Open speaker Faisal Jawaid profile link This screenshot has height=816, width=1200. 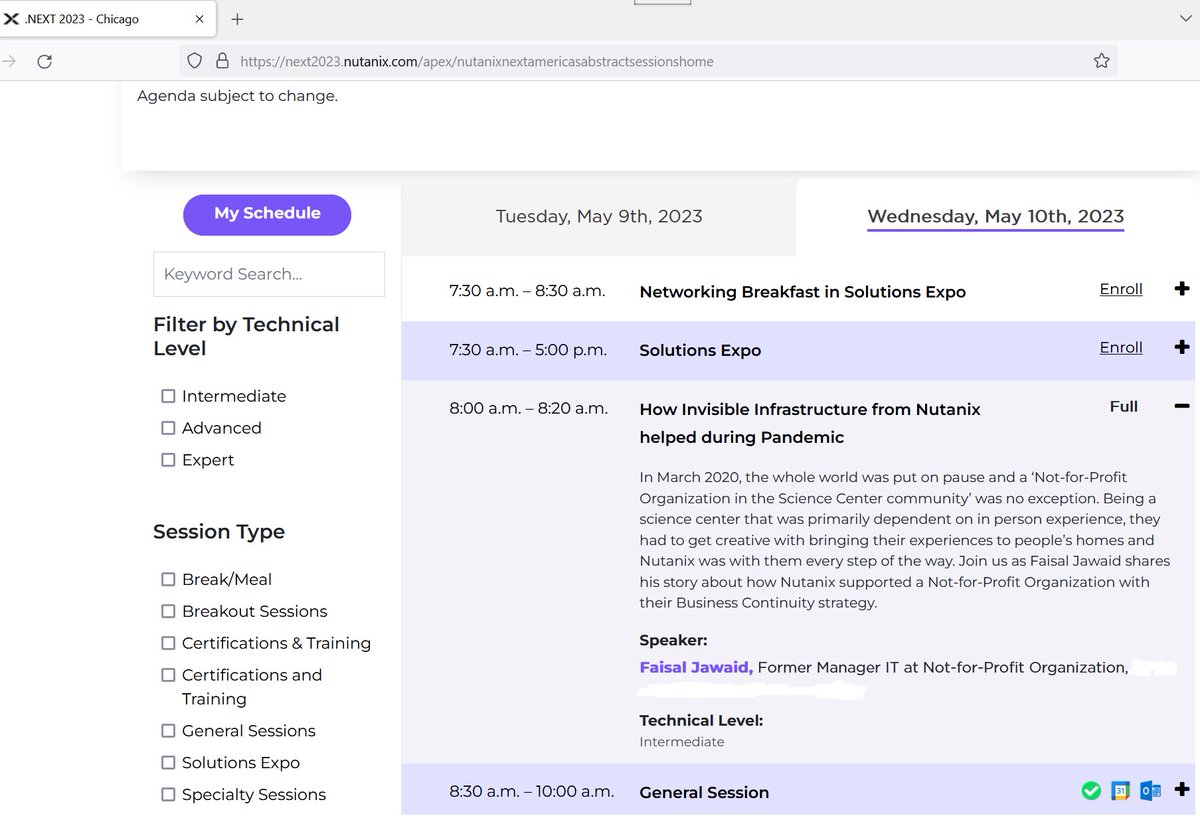coord(696,667)
